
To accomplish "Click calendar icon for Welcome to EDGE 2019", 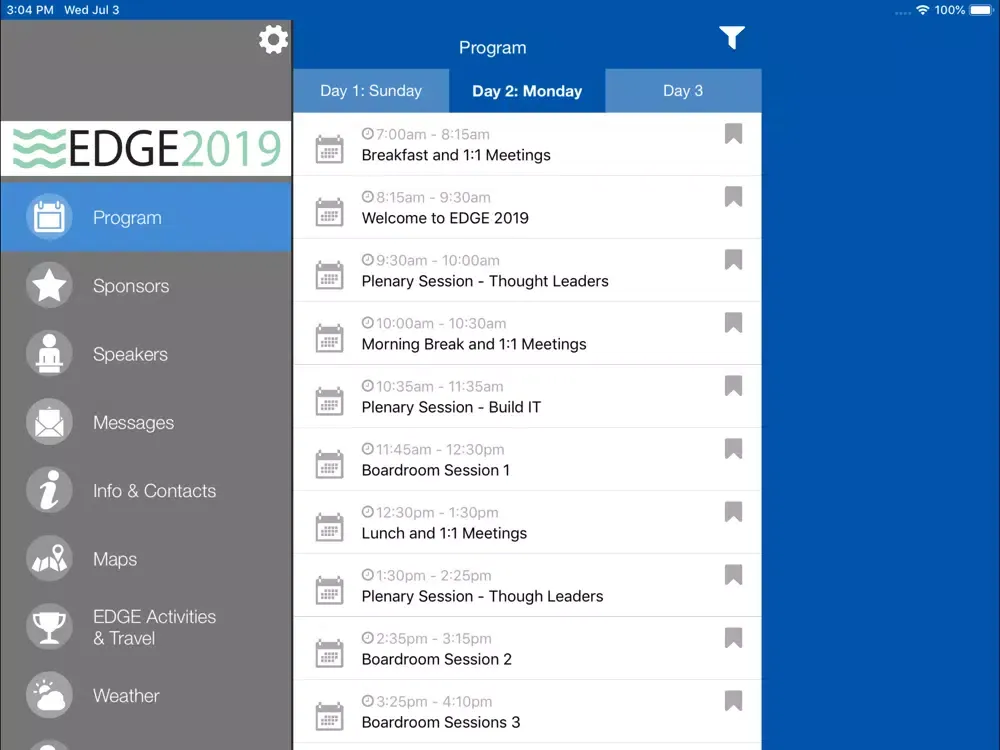I will [x=330, y=212].
